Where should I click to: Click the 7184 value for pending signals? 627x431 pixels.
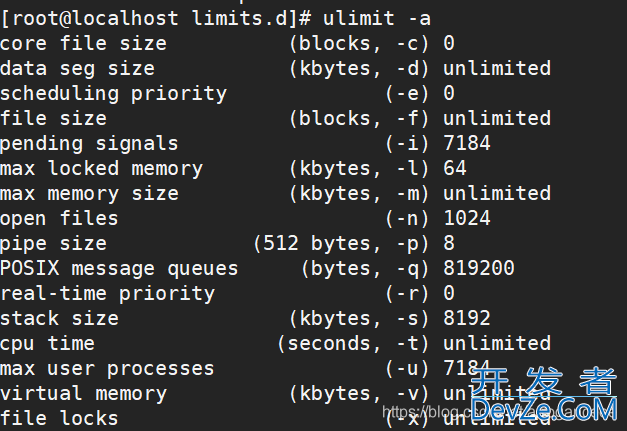tap(467, 143)
